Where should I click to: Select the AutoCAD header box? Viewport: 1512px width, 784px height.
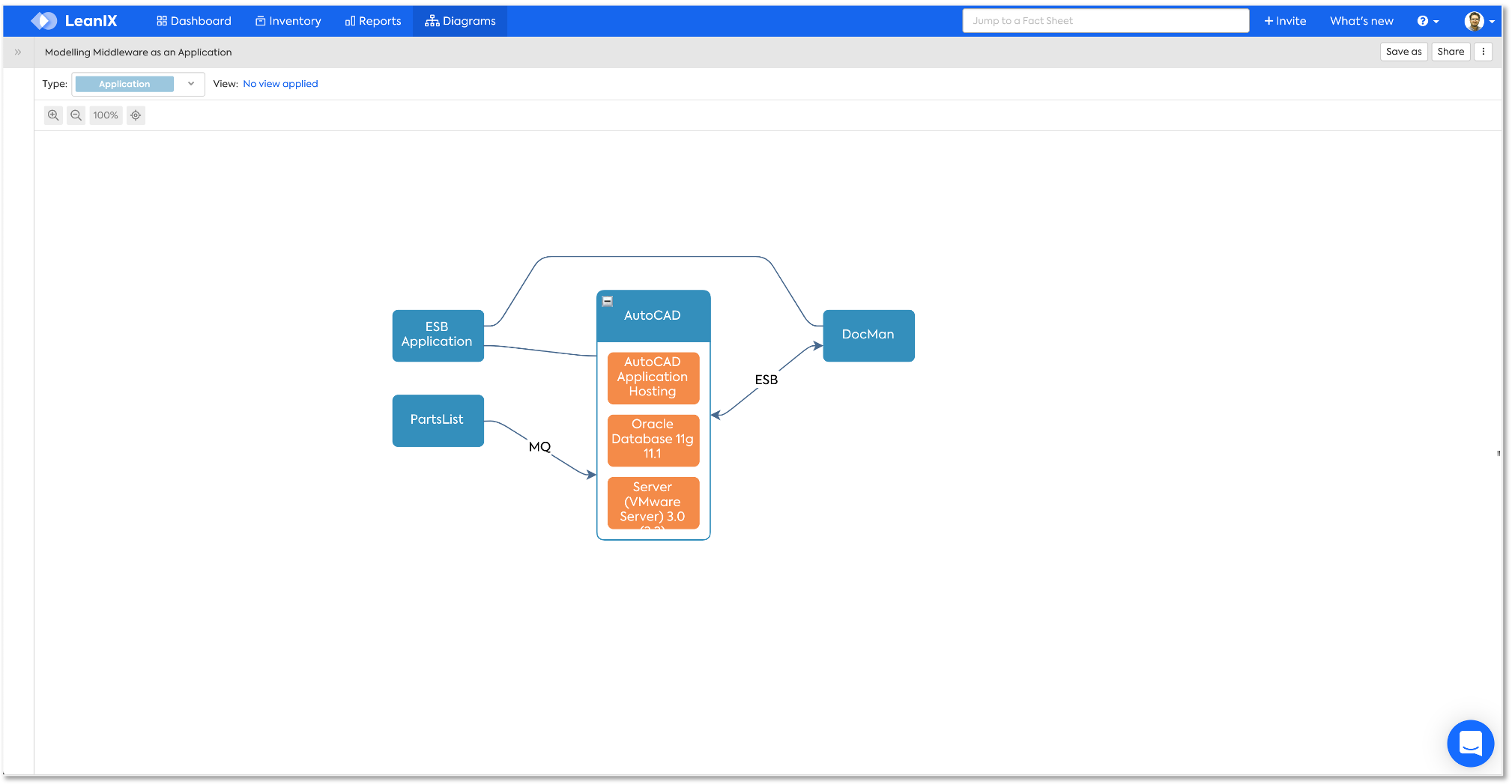pyautogui.click(x=653, y=316)
